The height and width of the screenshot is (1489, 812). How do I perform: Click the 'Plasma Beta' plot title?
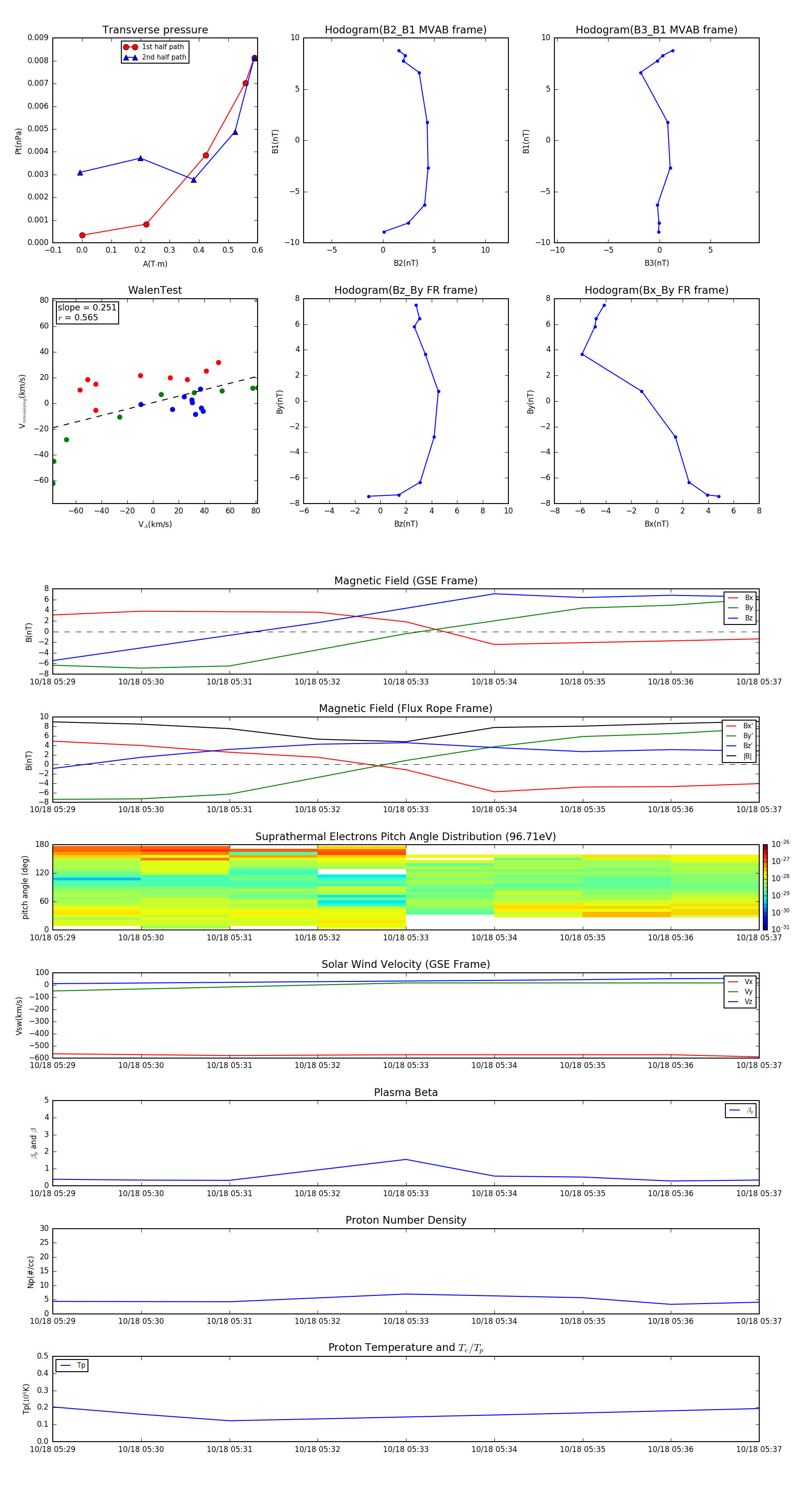click(406, 1092)
